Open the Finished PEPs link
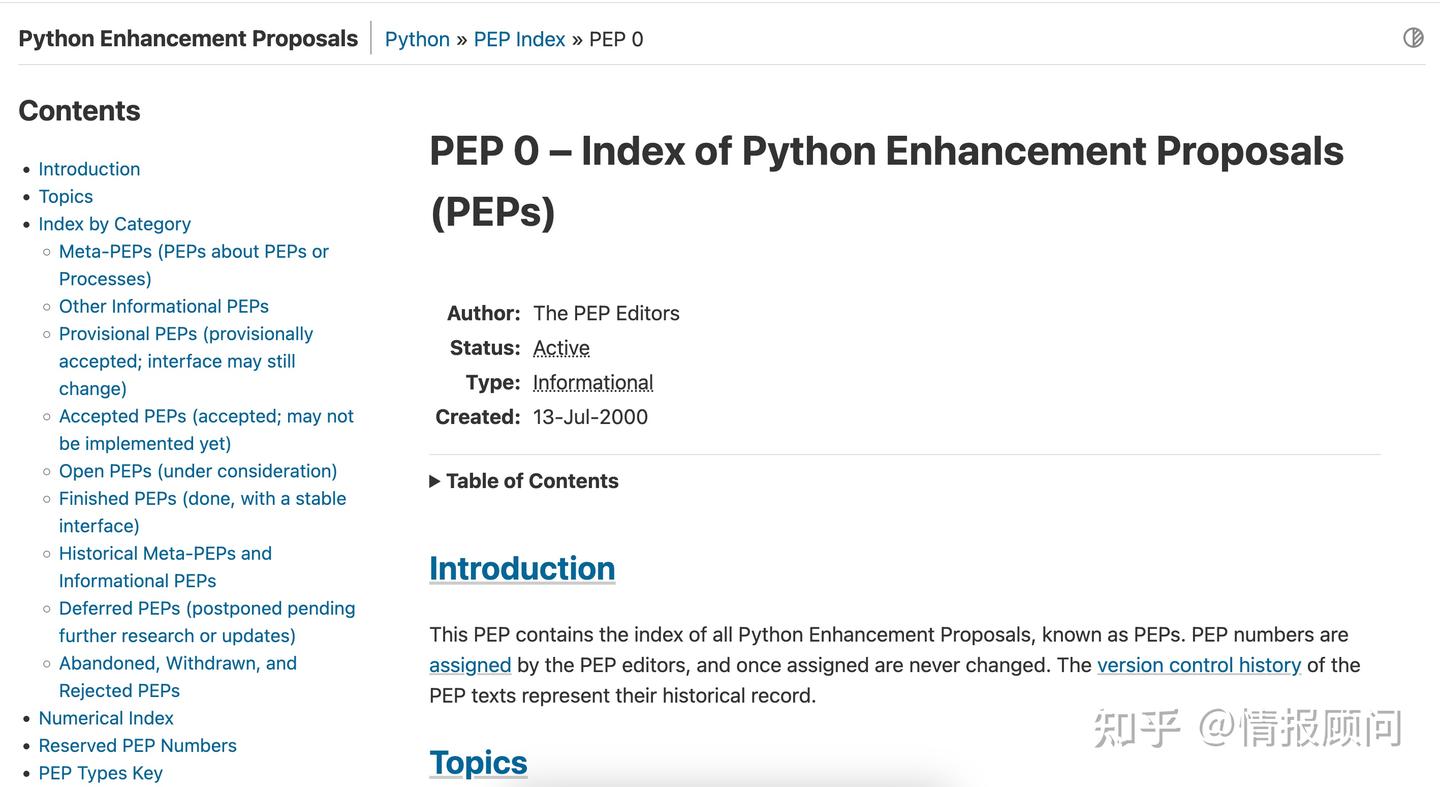 (x=202, y=498)
